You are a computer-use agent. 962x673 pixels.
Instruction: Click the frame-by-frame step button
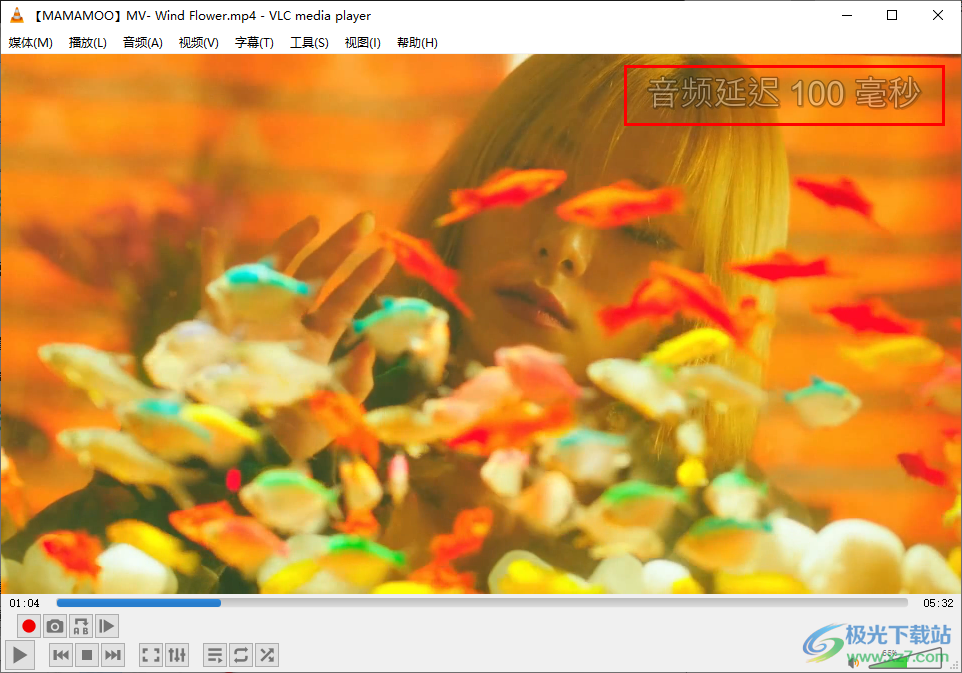(x=107, y=626)
